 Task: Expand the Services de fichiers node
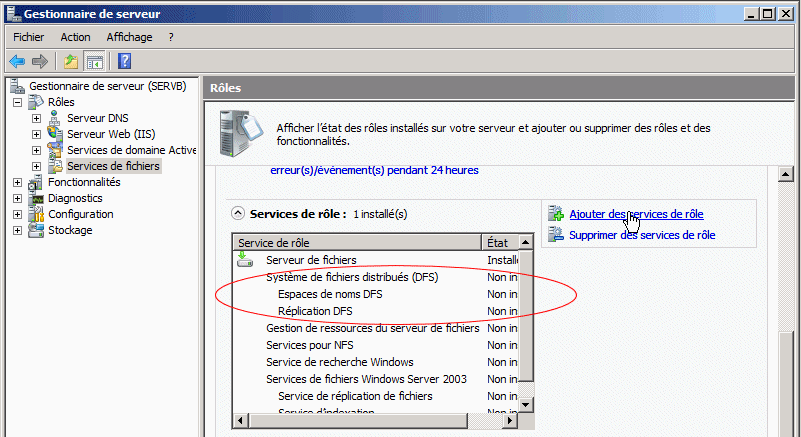(x=36, y=167)
